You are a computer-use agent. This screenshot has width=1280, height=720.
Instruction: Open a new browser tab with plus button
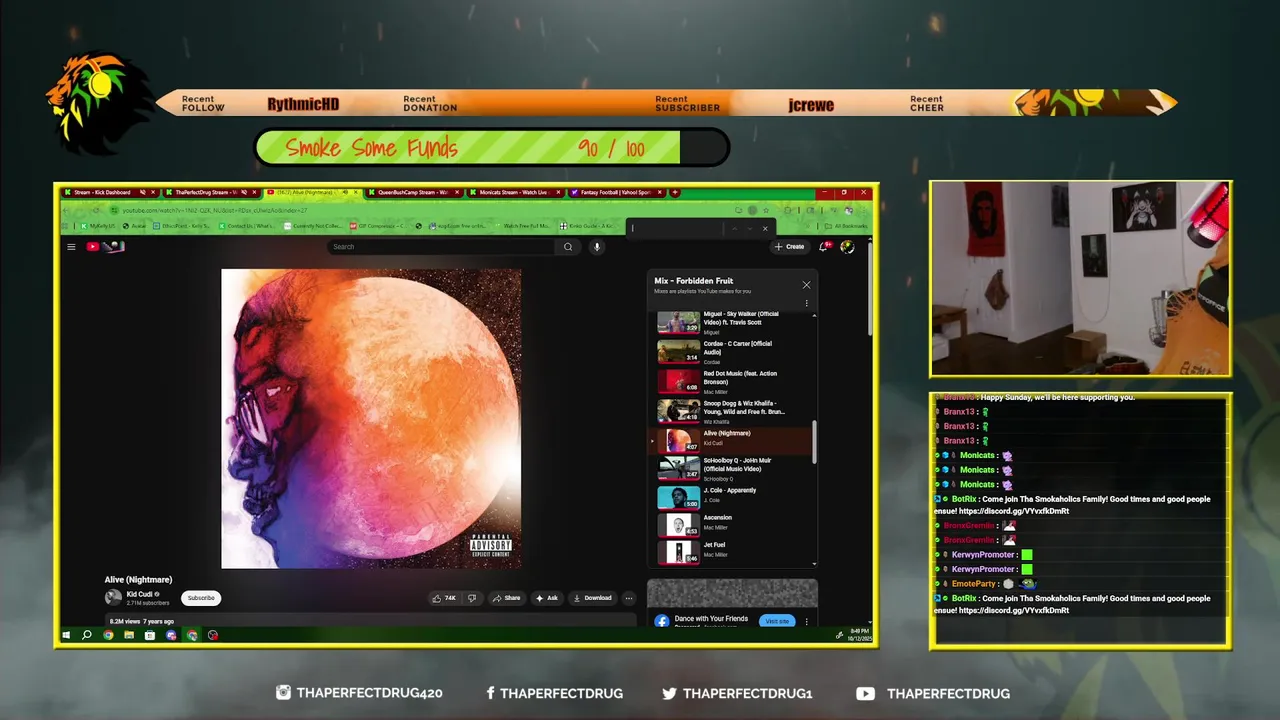tap(675, 192)
